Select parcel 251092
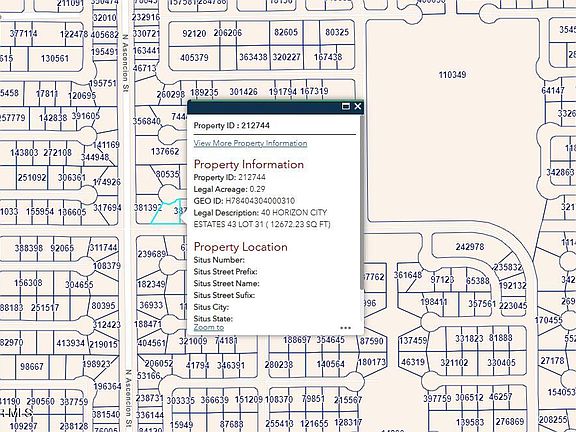Viewport: 576px width, 432px height. (32, 178)
